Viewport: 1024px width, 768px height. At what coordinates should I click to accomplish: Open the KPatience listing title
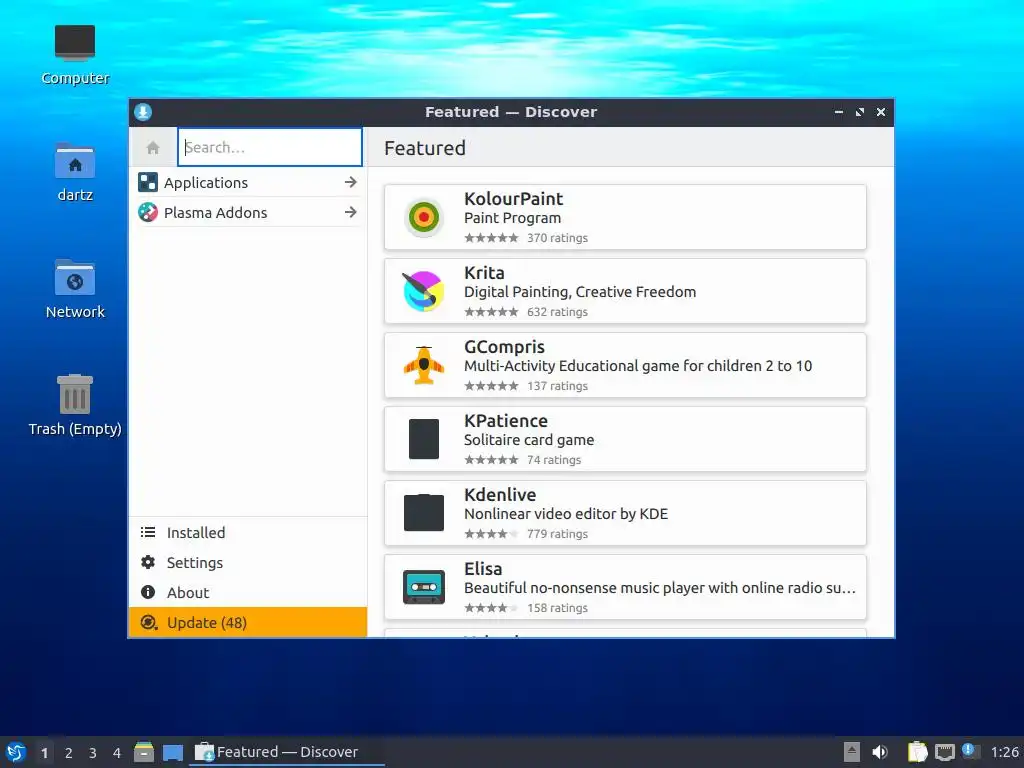tap(505, 421)
